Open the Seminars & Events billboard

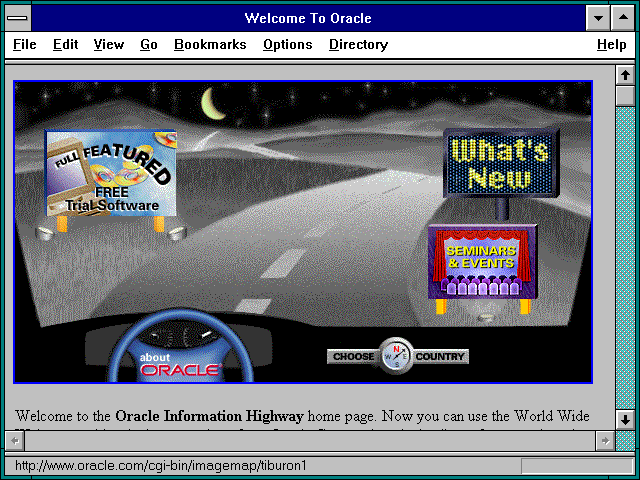tap(482, 262)
